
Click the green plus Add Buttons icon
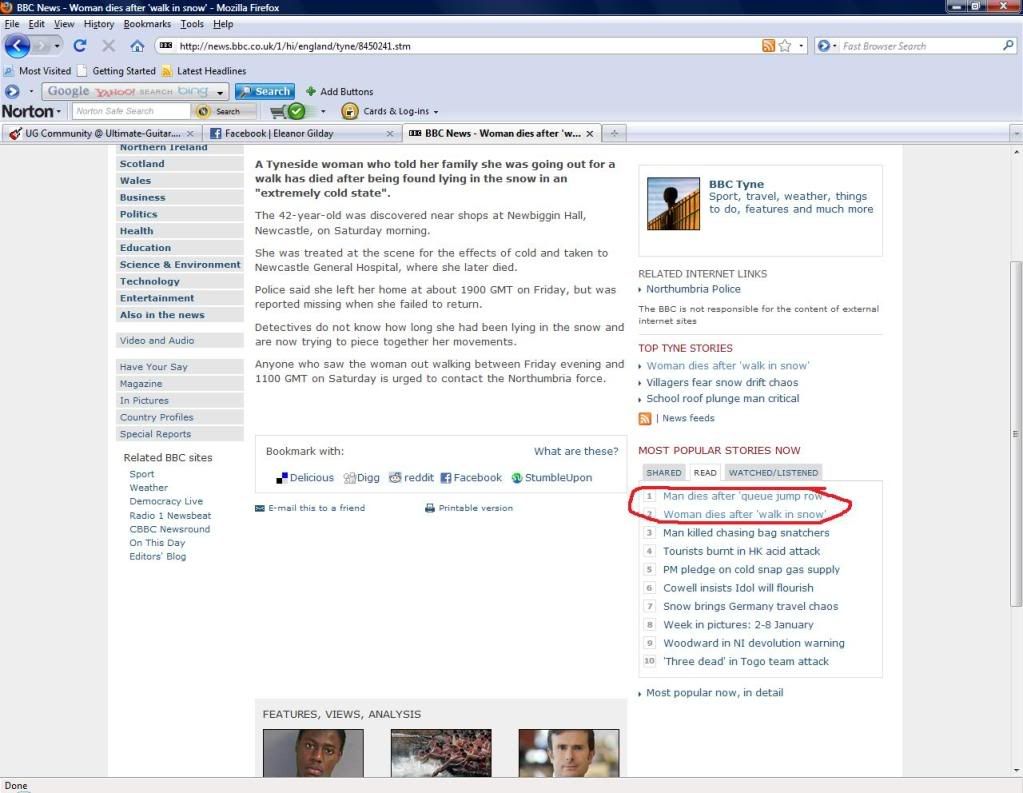click(x=311, y=91)
